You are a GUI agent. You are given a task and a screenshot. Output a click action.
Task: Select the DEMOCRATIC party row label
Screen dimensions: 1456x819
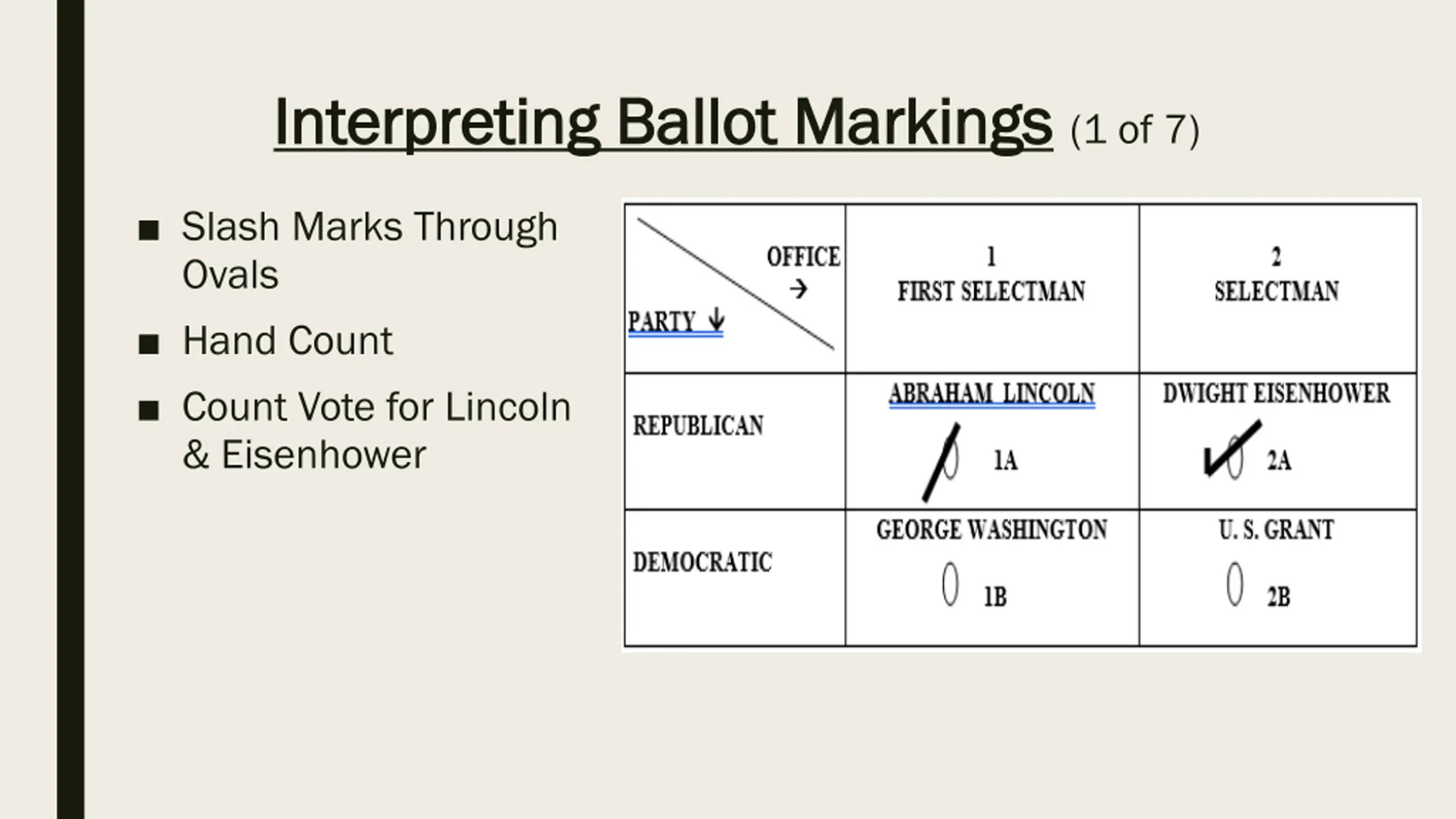pyautogui.click(x=702, y=562)
